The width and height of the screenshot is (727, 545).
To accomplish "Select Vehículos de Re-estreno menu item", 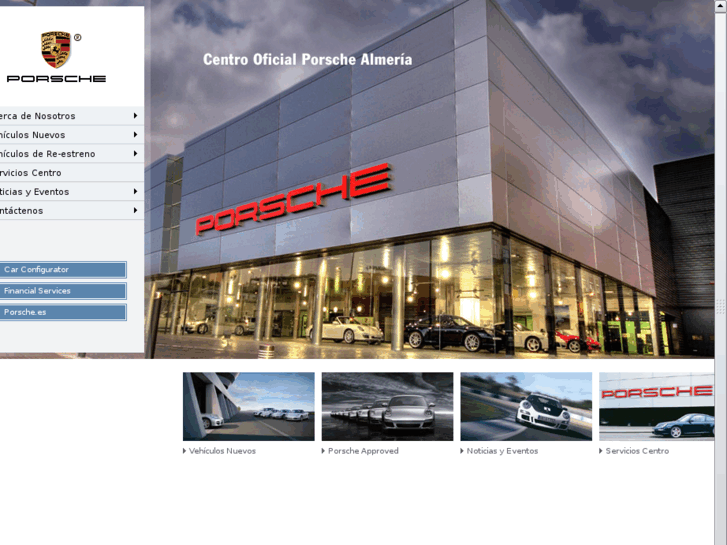I will point(72,154).
